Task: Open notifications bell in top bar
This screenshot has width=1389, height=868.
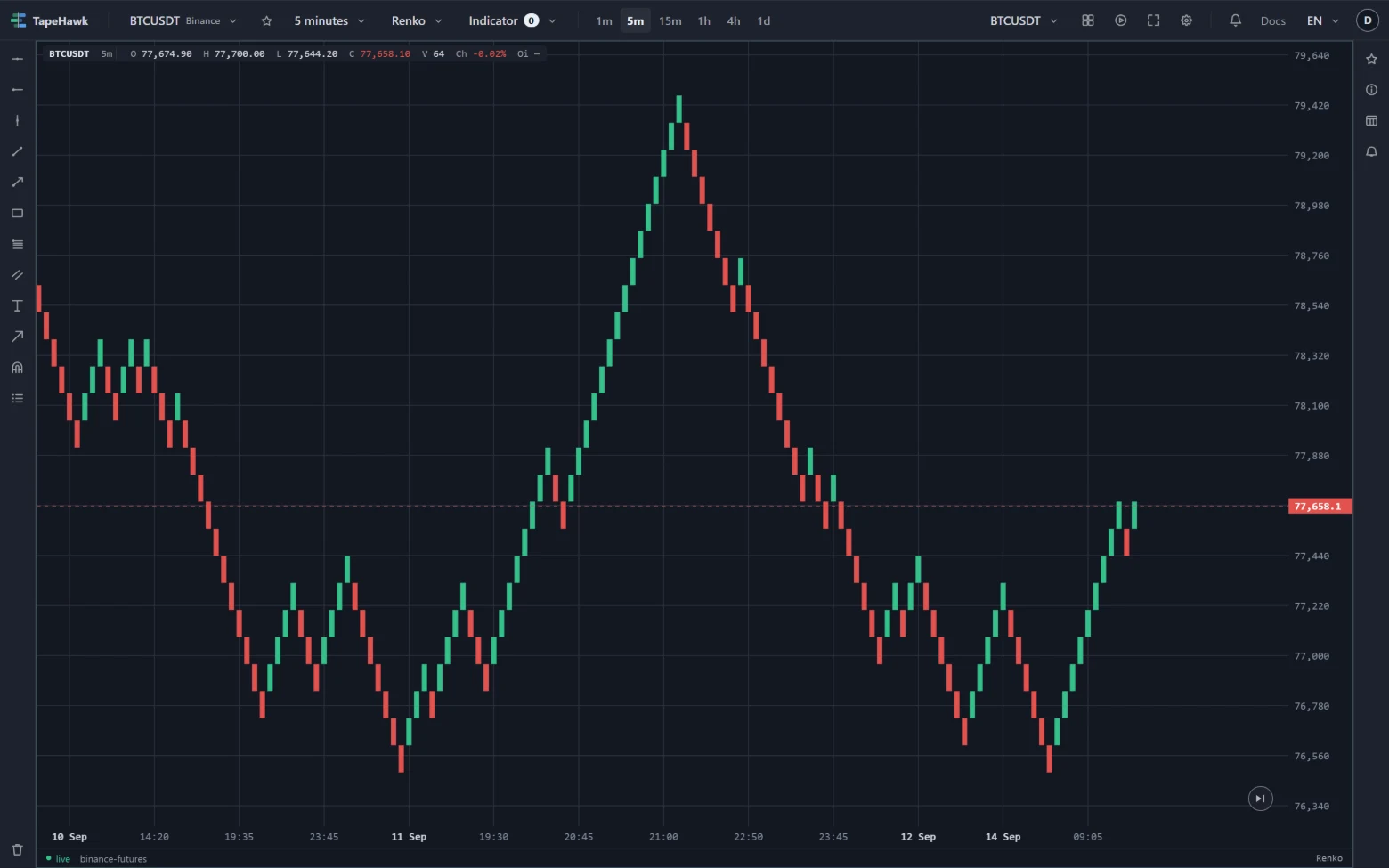Action: point(1235,20)
